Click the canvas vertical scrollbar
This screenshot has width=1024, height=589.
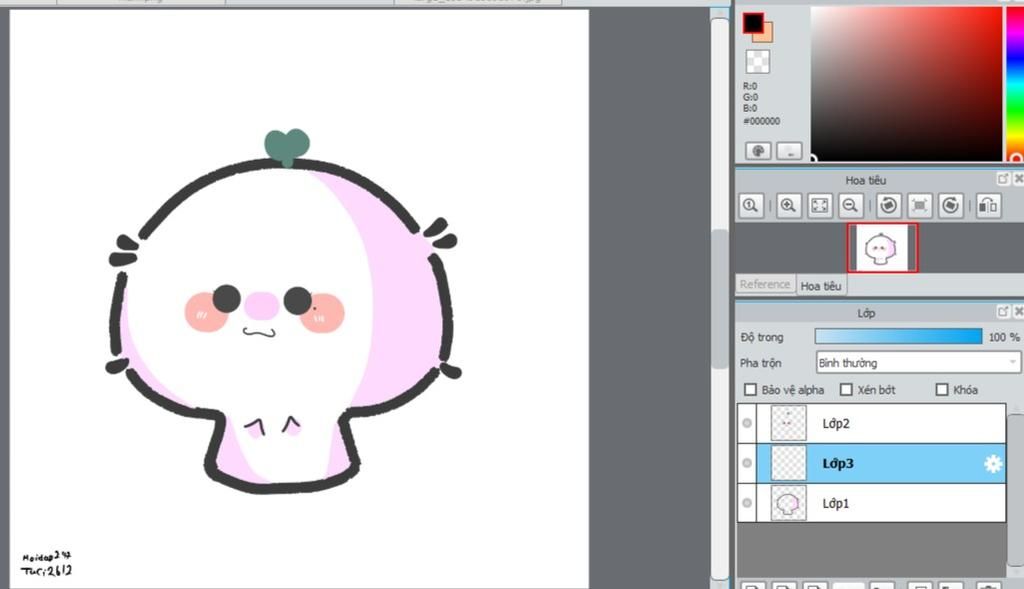coord(720,299)
